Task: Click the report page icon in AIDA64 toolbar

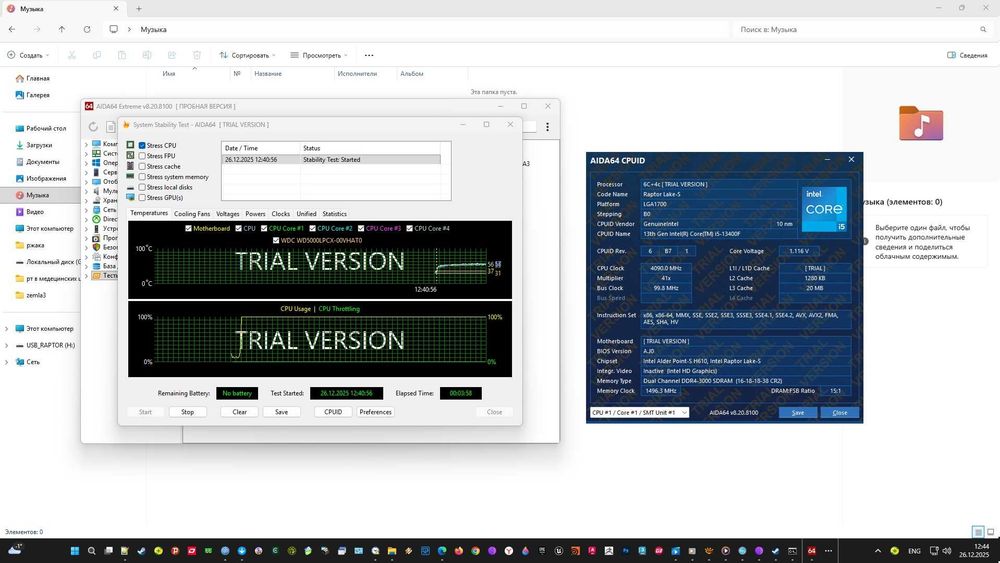Action: tap(111, 127)
